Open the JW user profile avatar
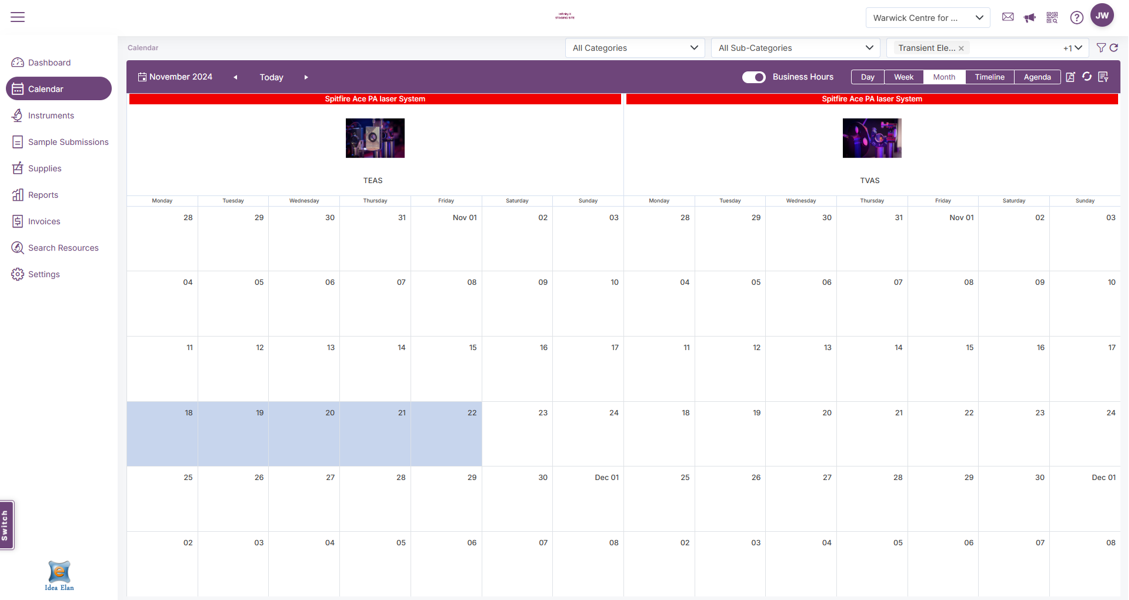This screenshot has height=600, width=1129. pos(1102,16)
